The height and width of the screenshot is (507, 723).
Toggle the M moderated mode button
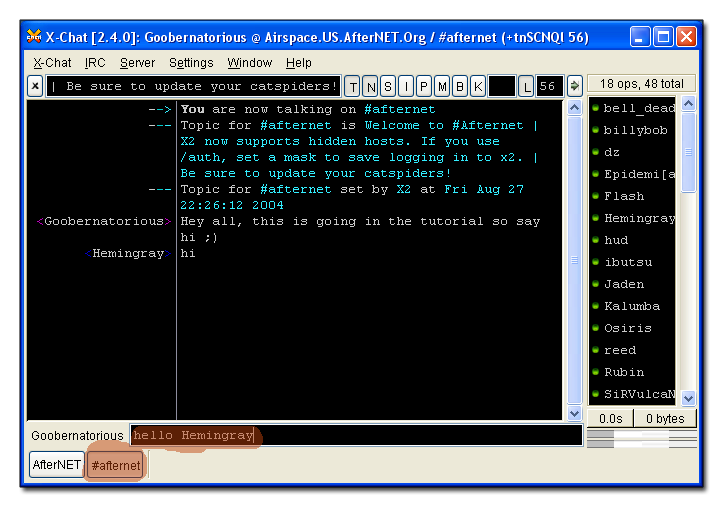tap(441, 86)
